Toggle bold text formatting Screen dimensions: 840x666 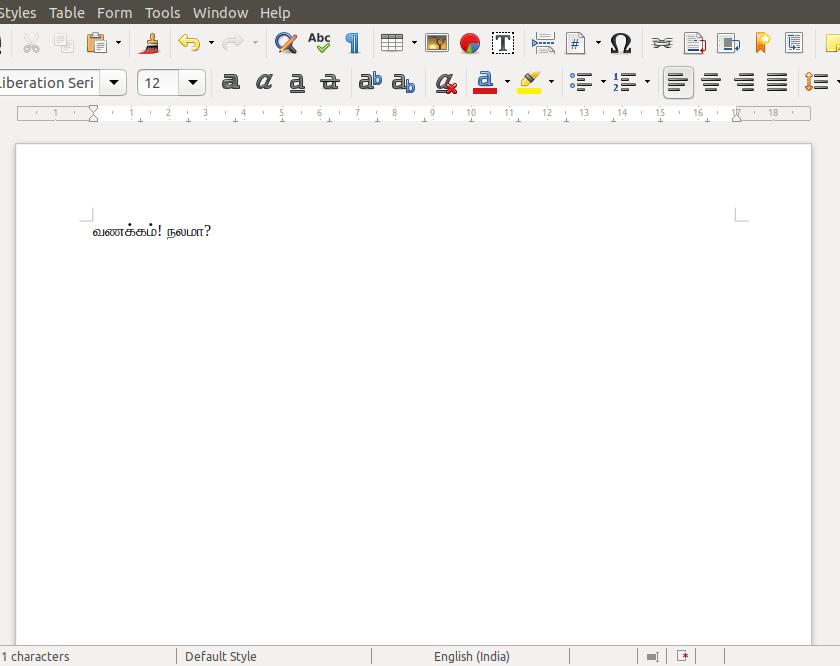pyautogui.click(x=231, y=83)
